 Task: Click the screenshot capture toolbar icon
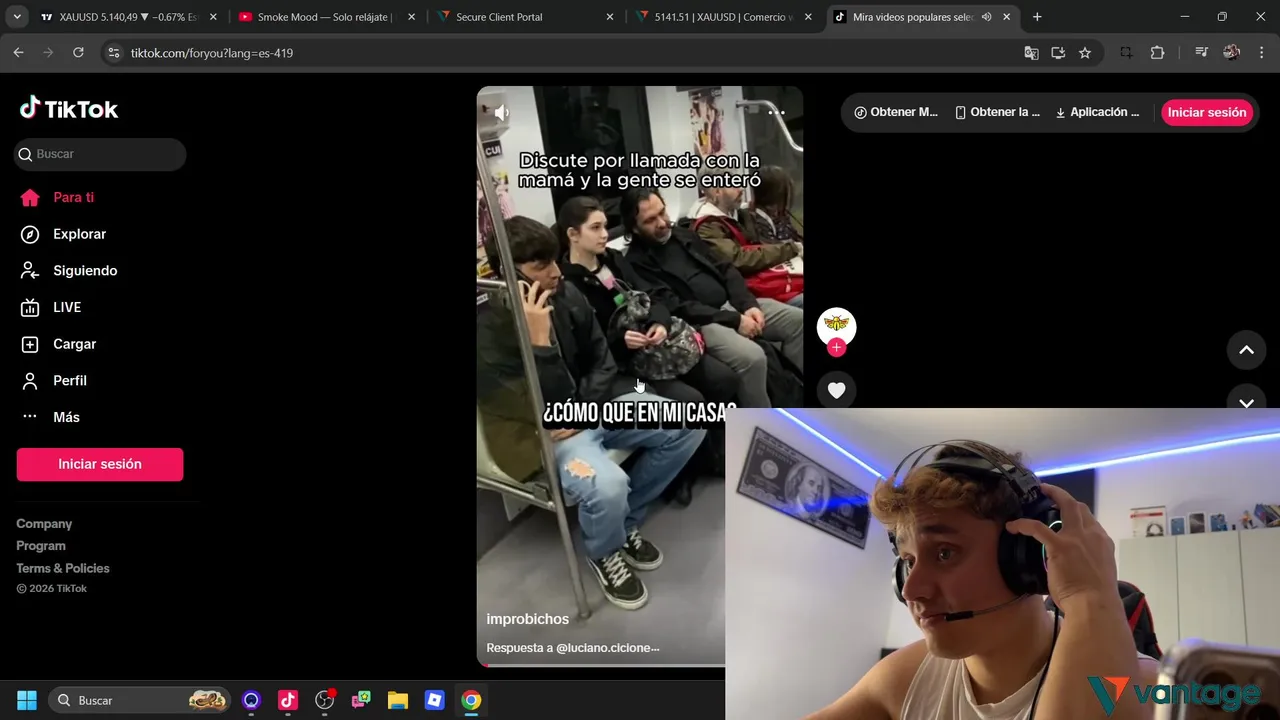click(x=1126, y=53)
